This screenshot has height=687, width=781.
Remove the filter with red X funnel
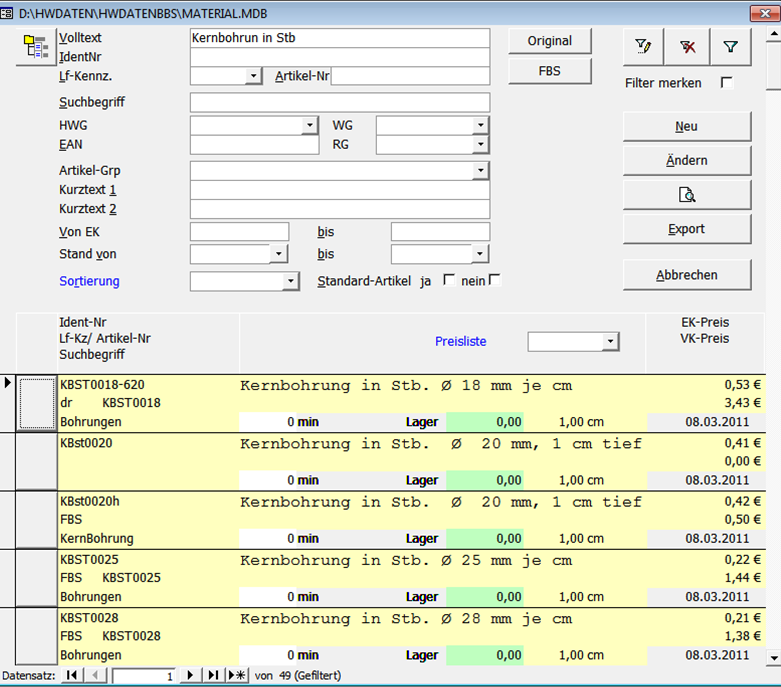pyautogui.click(x=687, y=46)
